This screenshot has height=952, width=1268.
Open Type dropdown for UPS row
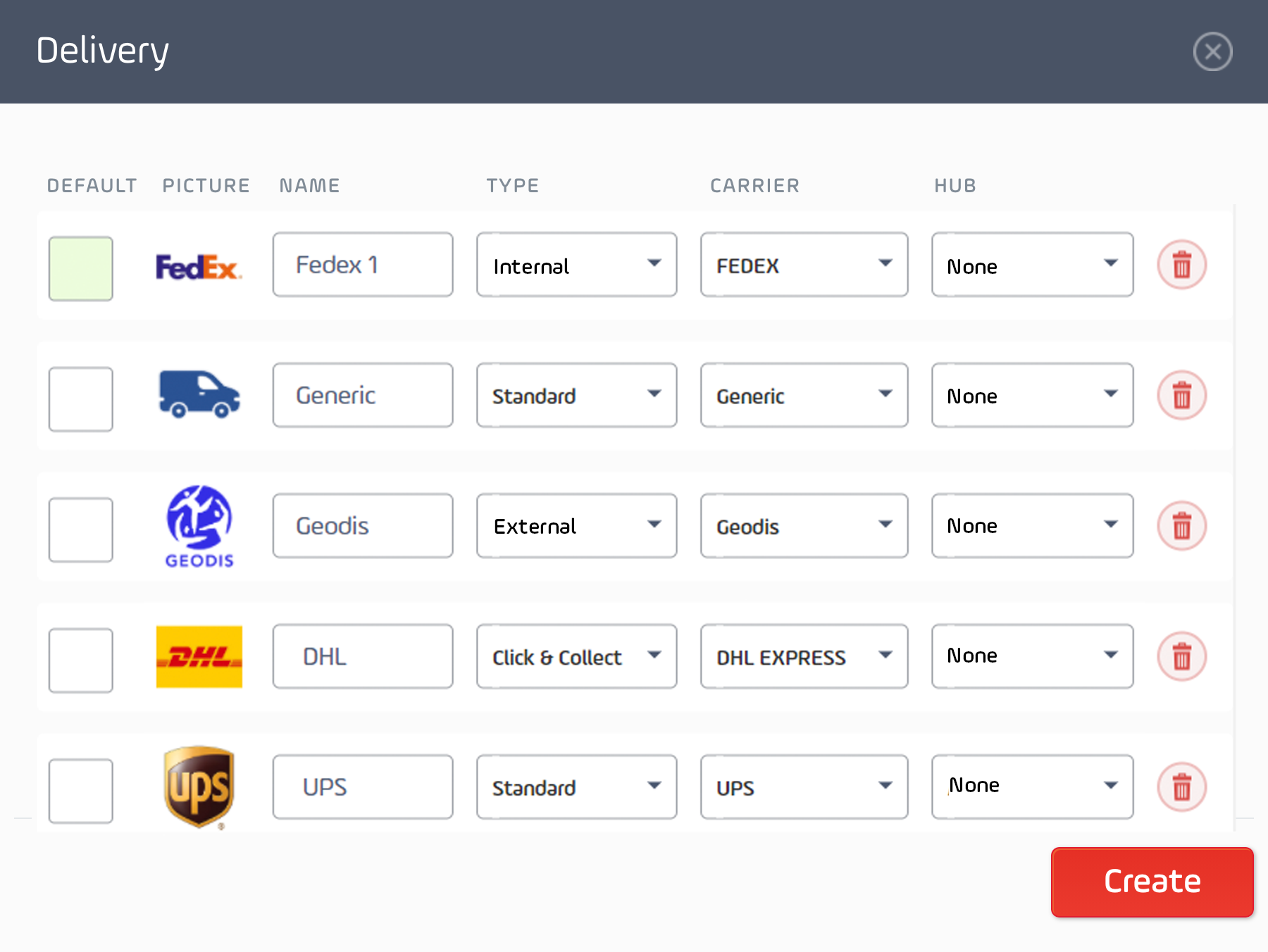tap(576, 787)
